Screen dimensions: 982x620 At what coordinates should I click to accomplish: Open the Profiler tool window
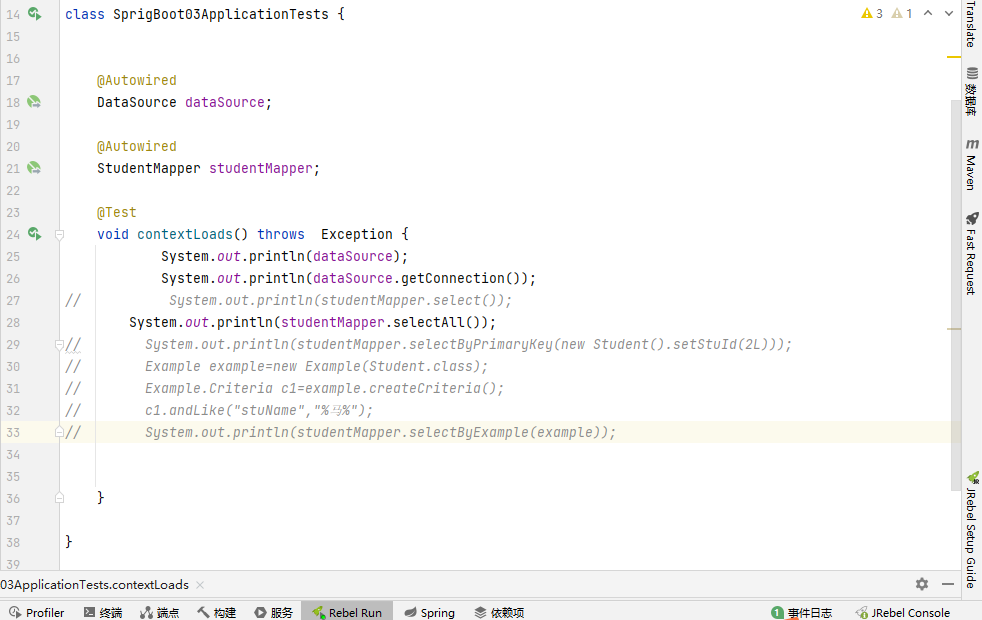click(37, 612)
